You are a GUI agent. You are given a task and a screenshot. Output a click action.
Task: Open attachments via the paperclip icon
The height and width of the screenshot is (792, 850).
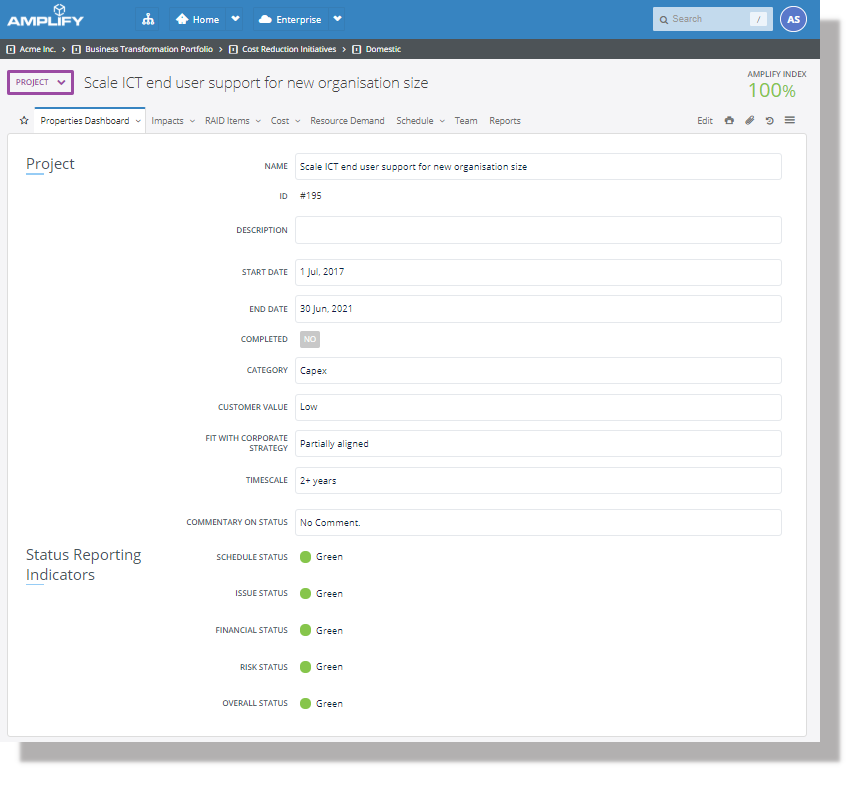pyautogui.click(x=749, y=121)
